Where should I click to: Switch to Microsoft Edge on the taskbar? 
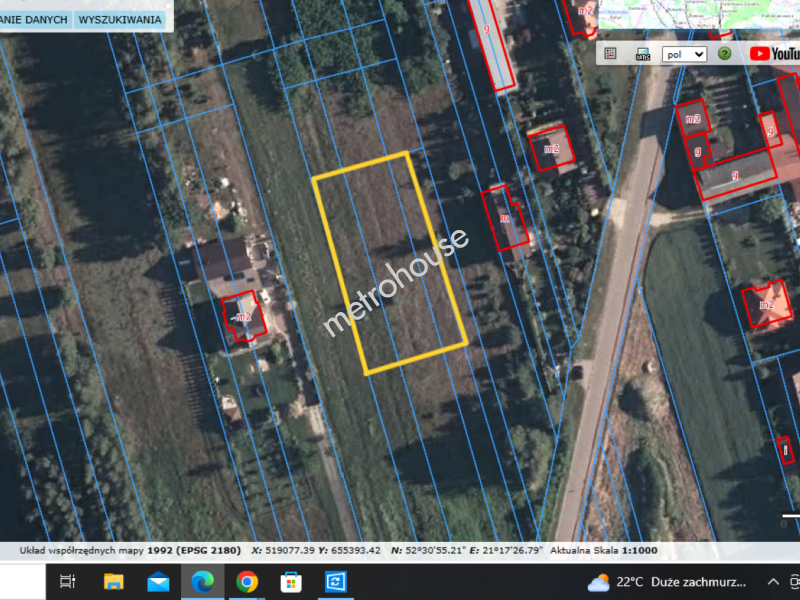click(x=203, y=582)
